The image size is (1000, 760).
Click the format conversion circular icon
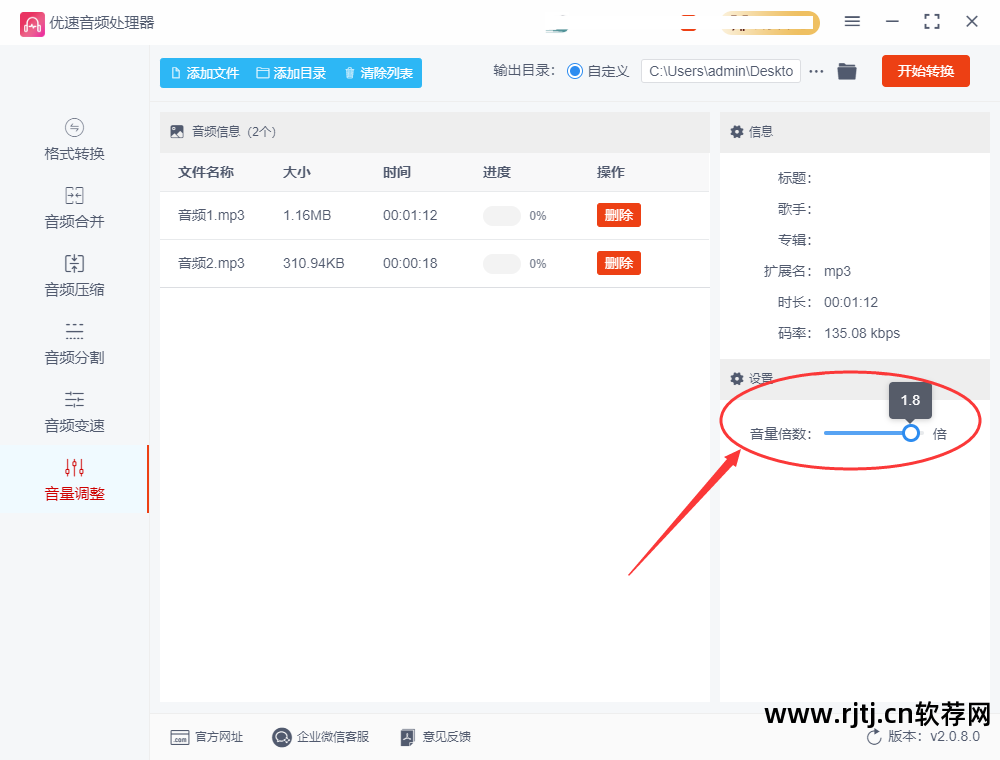pyautogui.click(x=75, y=128)
